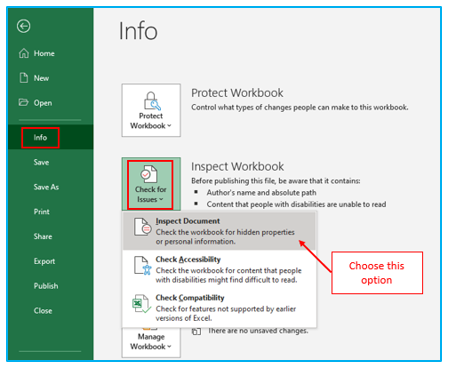Screen dimensions: 449x369
Task: Choose the Check Accessibility menu option
Action: click(x=219, y=269)
